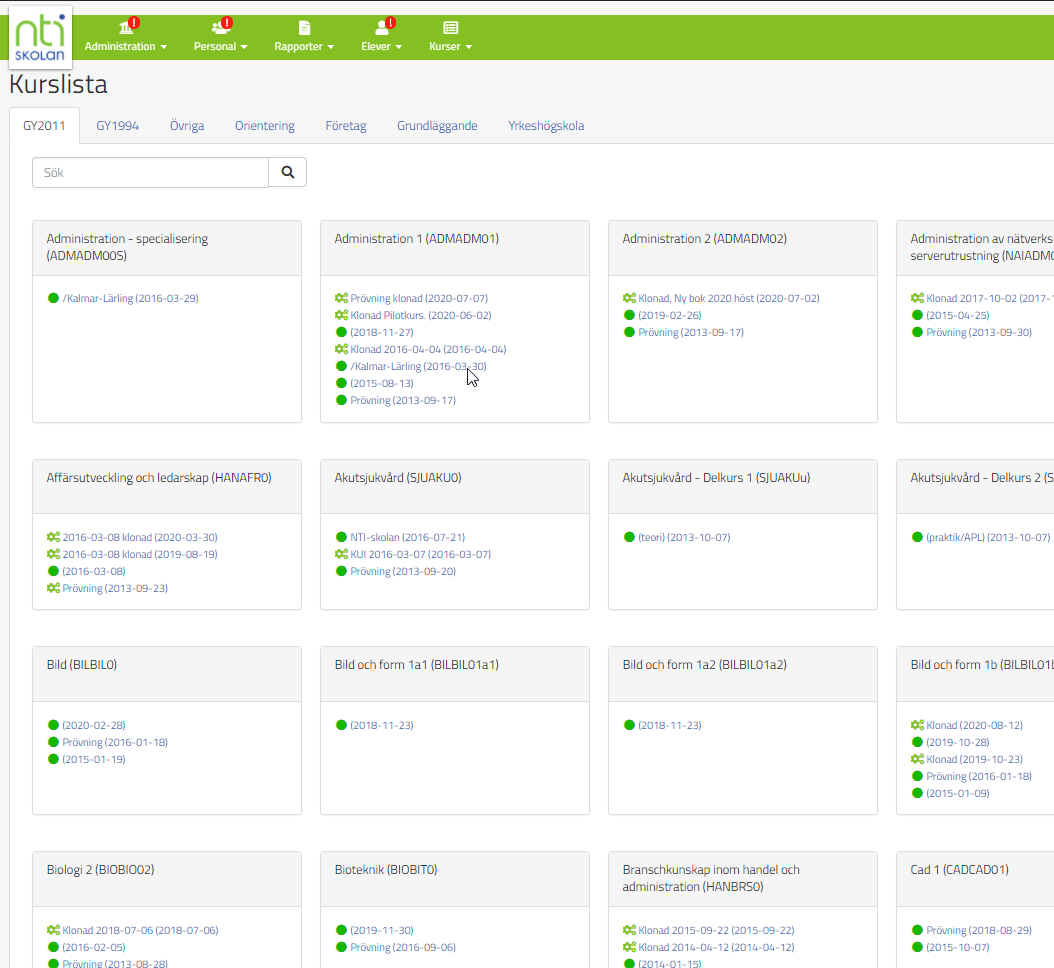Open the Administration dropdown menu
1054x968 pixels.
pyautogui.click(x=125, y=46)
